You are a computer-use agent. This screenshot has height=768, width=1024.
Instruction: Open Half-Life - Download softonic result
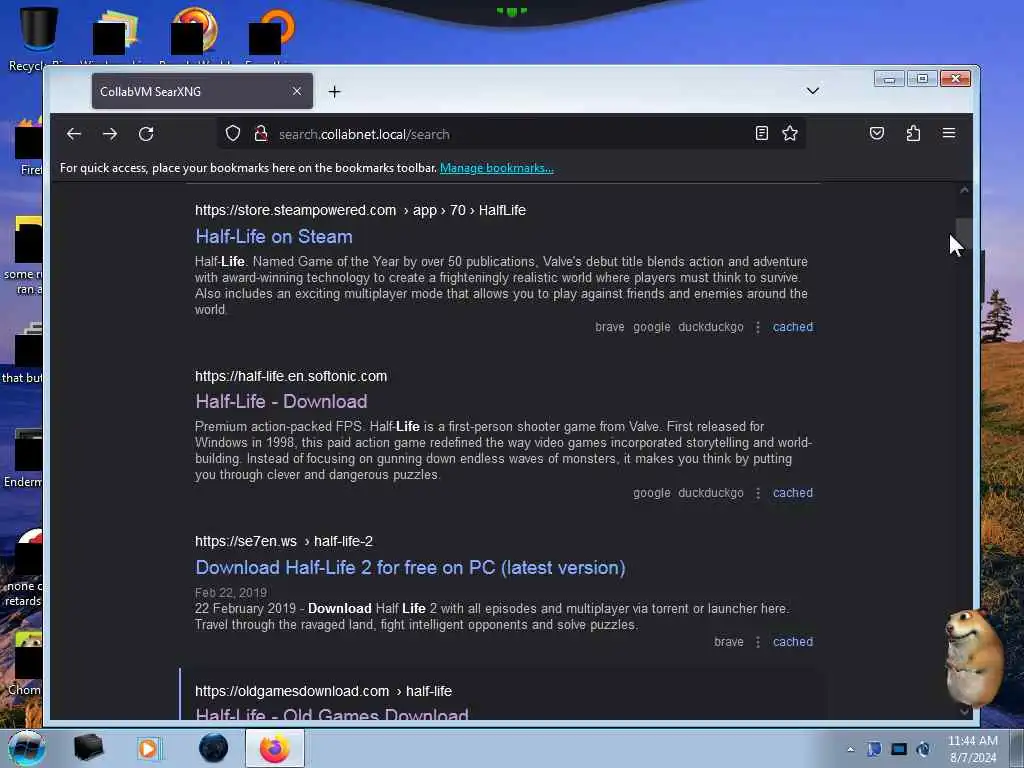click(x=281, y=401)
